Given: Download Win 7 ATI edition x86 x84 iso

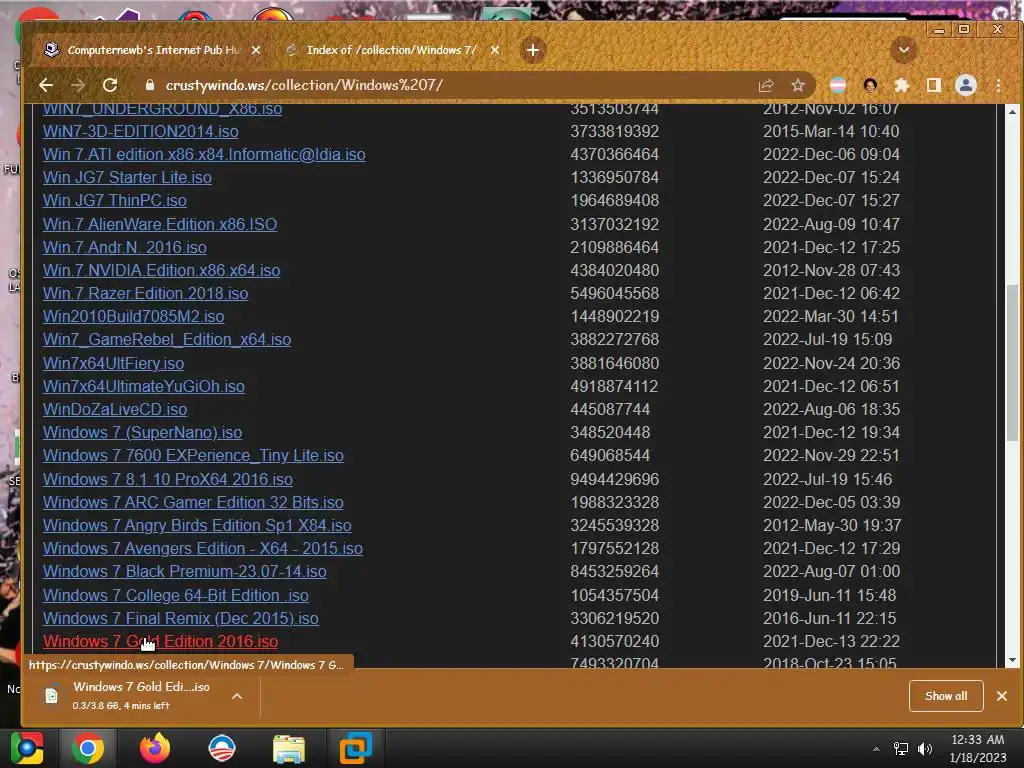Looking at the screenshot, I should [x=204, y=155].
